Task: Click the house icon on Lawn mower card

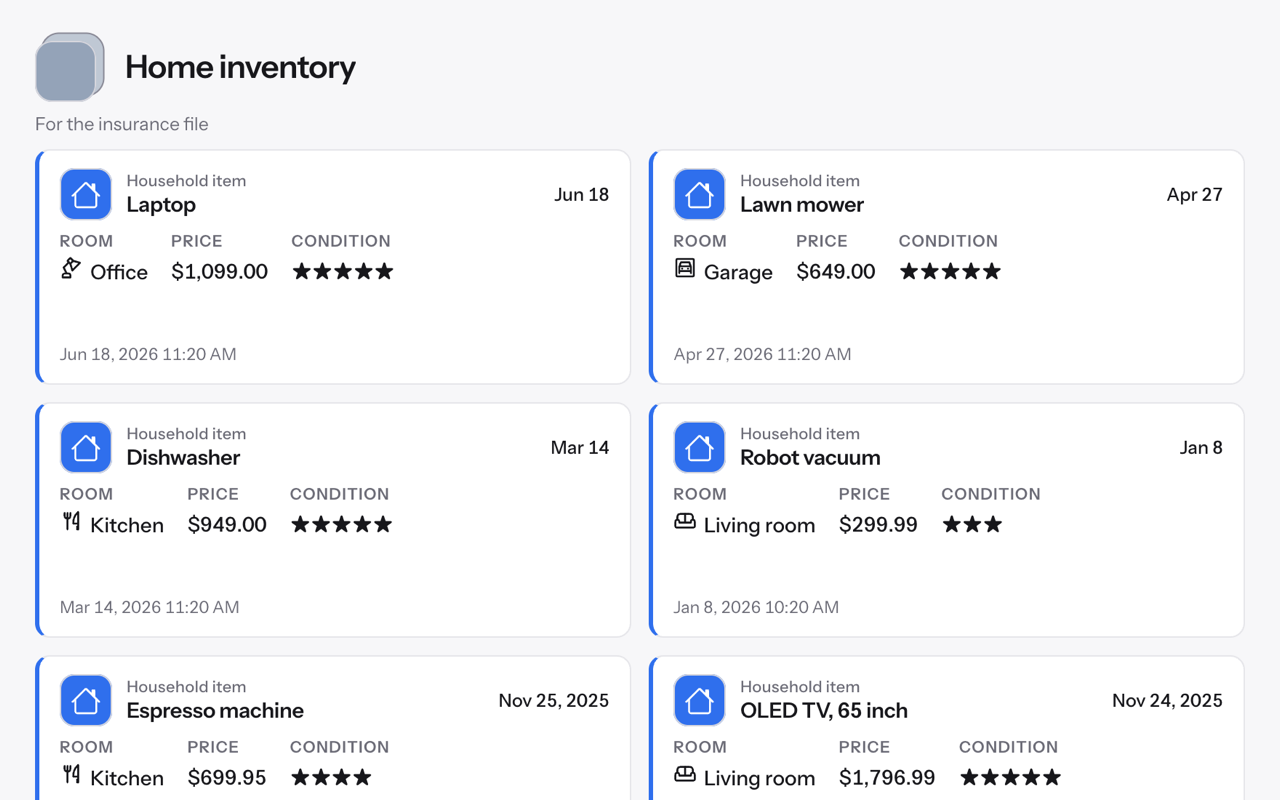Action: (x=699, y=194)
